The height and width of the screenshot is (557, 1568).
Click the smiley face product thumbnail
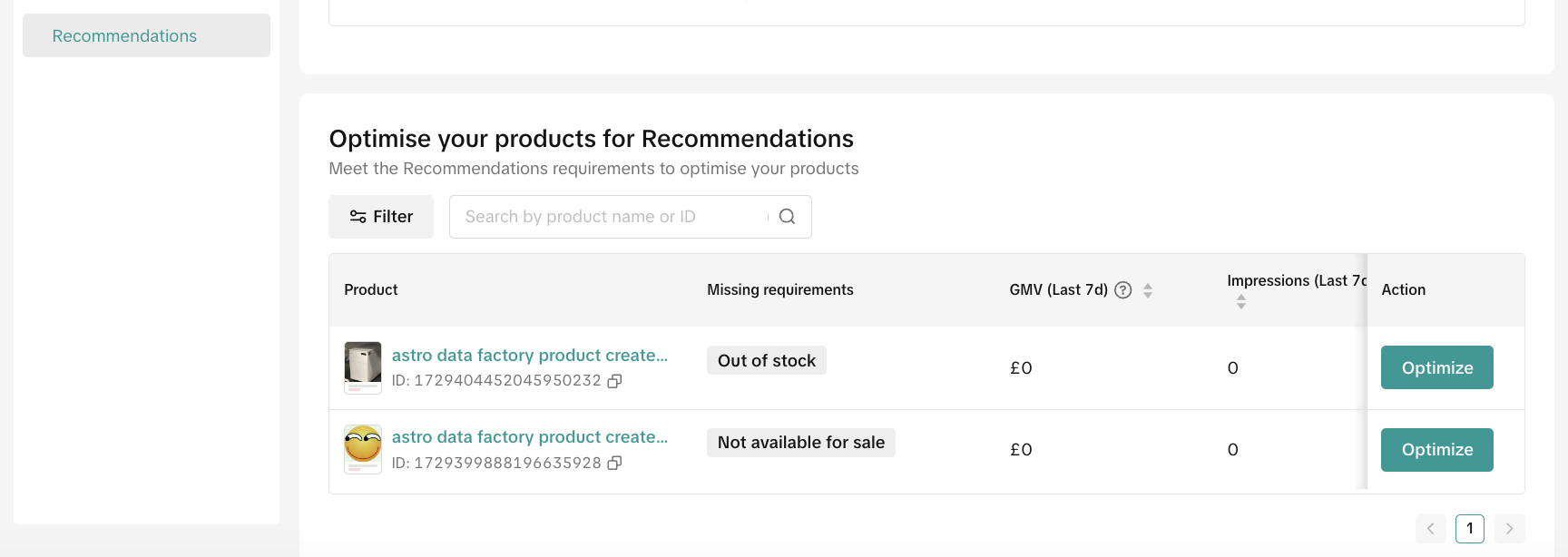(363, 449)
